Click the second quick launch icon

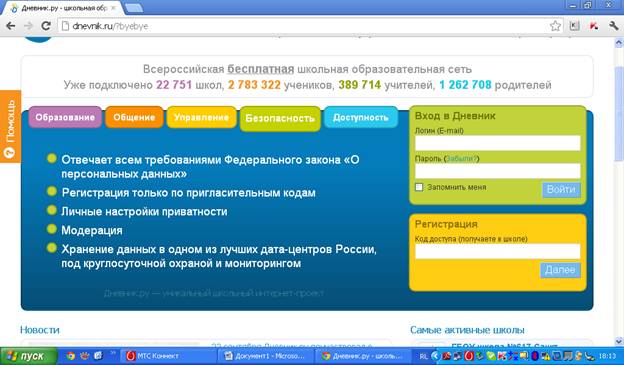(84, 355)
